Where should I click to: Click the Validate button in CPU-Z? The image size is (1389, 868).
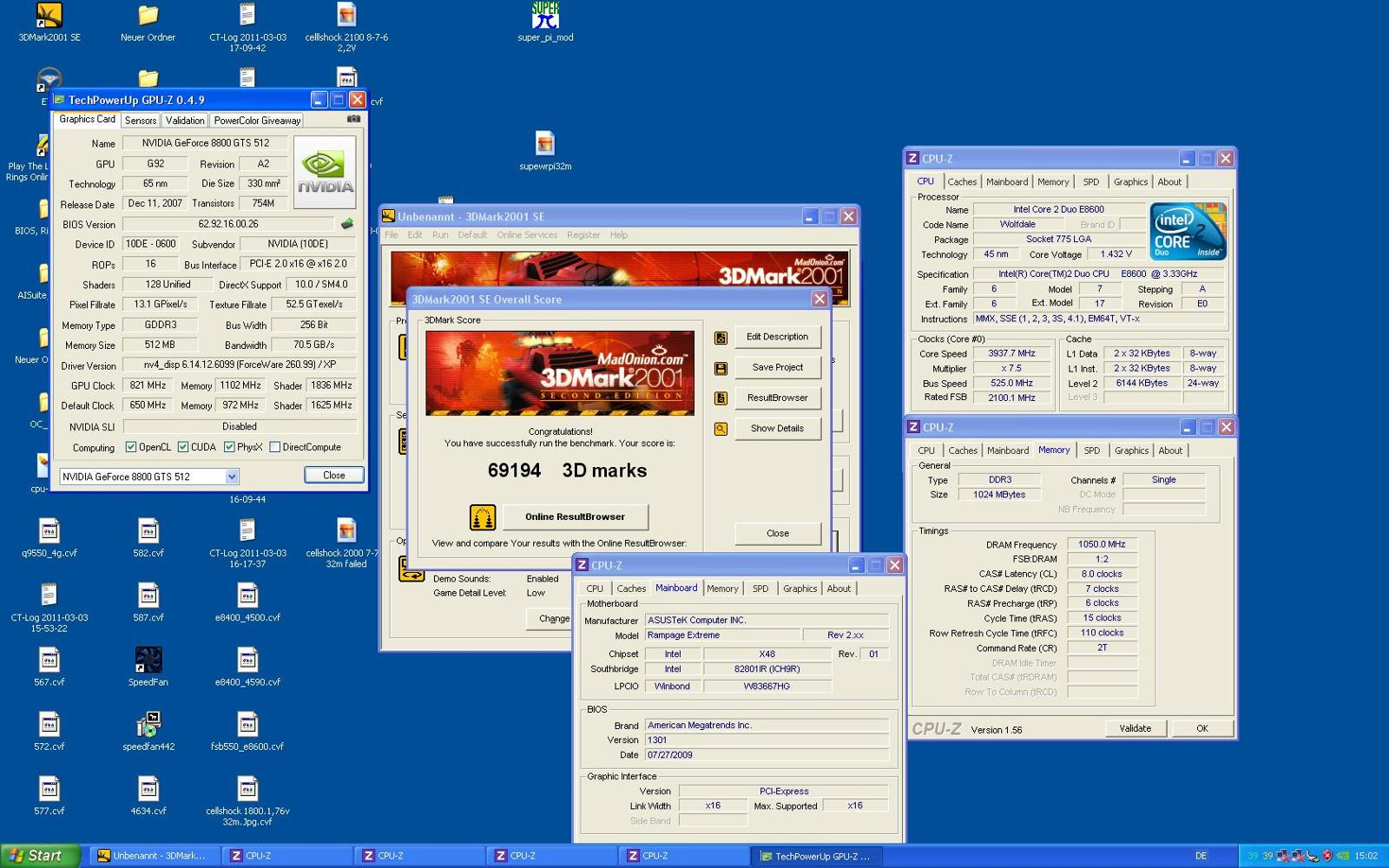[1135, 728]
